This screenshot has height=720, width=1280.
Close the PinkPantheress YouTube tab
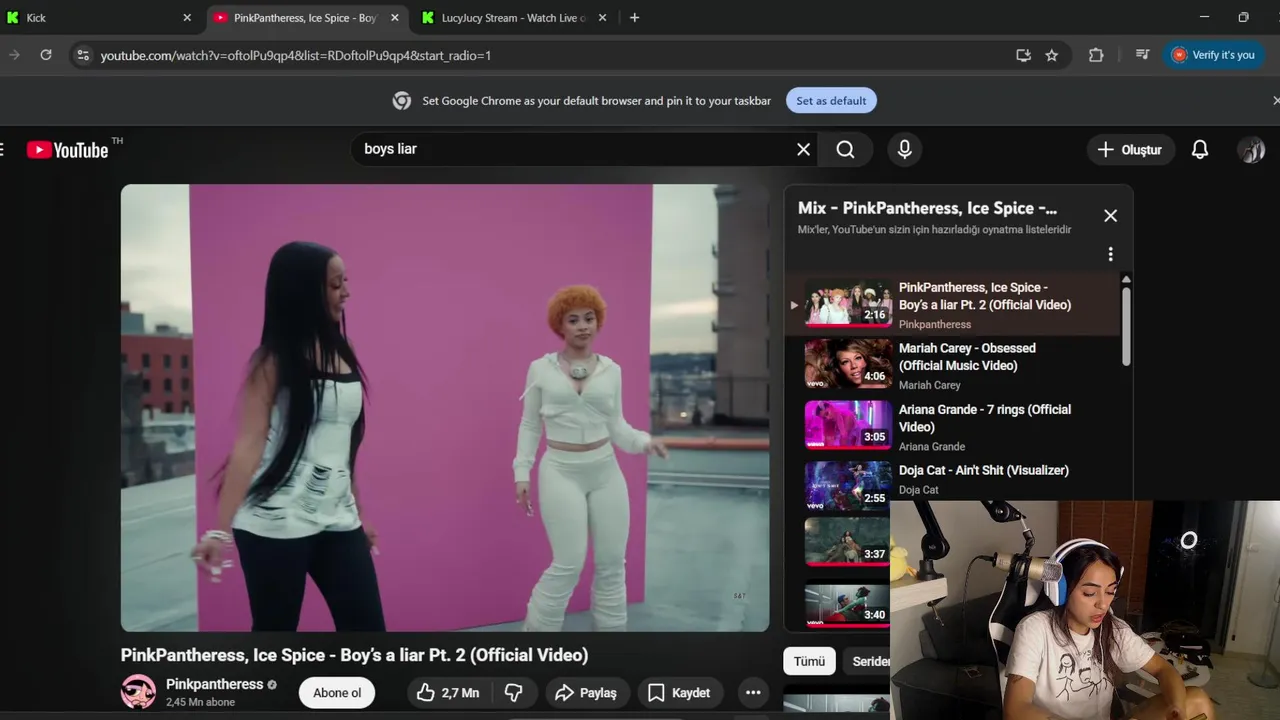pyautogui.click(x=395, y=18)
